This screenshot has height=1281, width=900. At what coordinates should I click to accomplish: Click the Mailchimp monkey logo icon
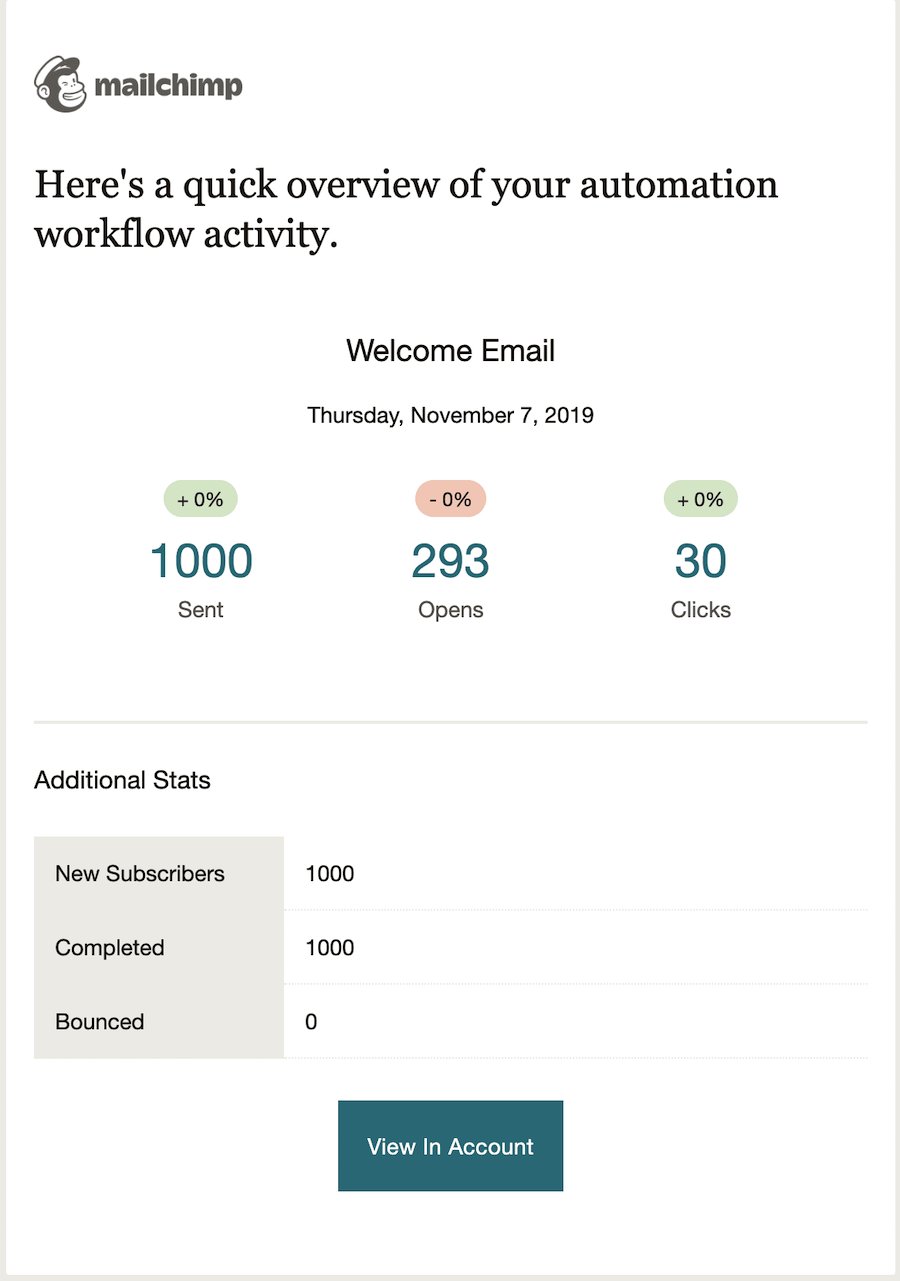point(62,85)
